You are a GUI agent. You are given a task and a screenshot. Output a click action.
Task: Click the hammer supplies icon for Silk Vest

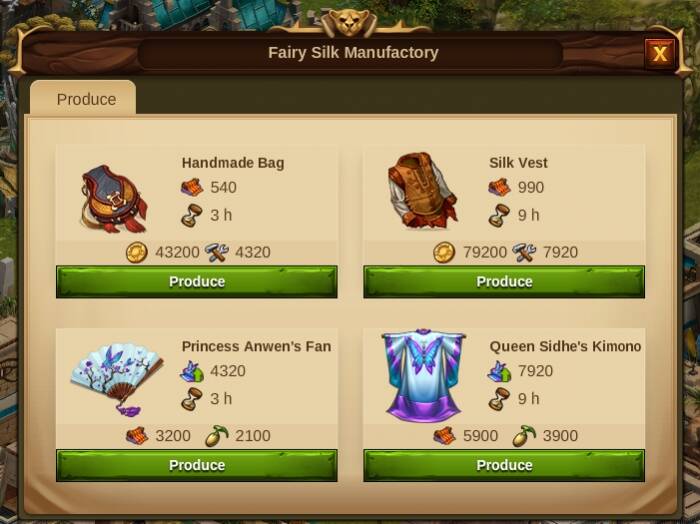524,253
